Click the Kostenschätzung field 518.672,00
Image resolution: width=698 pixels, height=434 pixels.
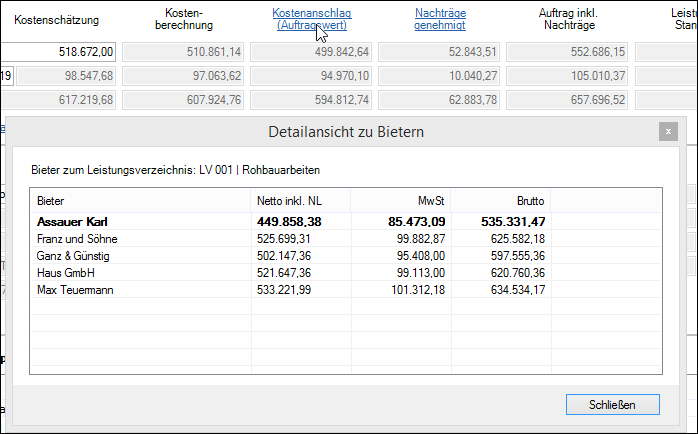point(58,52)
